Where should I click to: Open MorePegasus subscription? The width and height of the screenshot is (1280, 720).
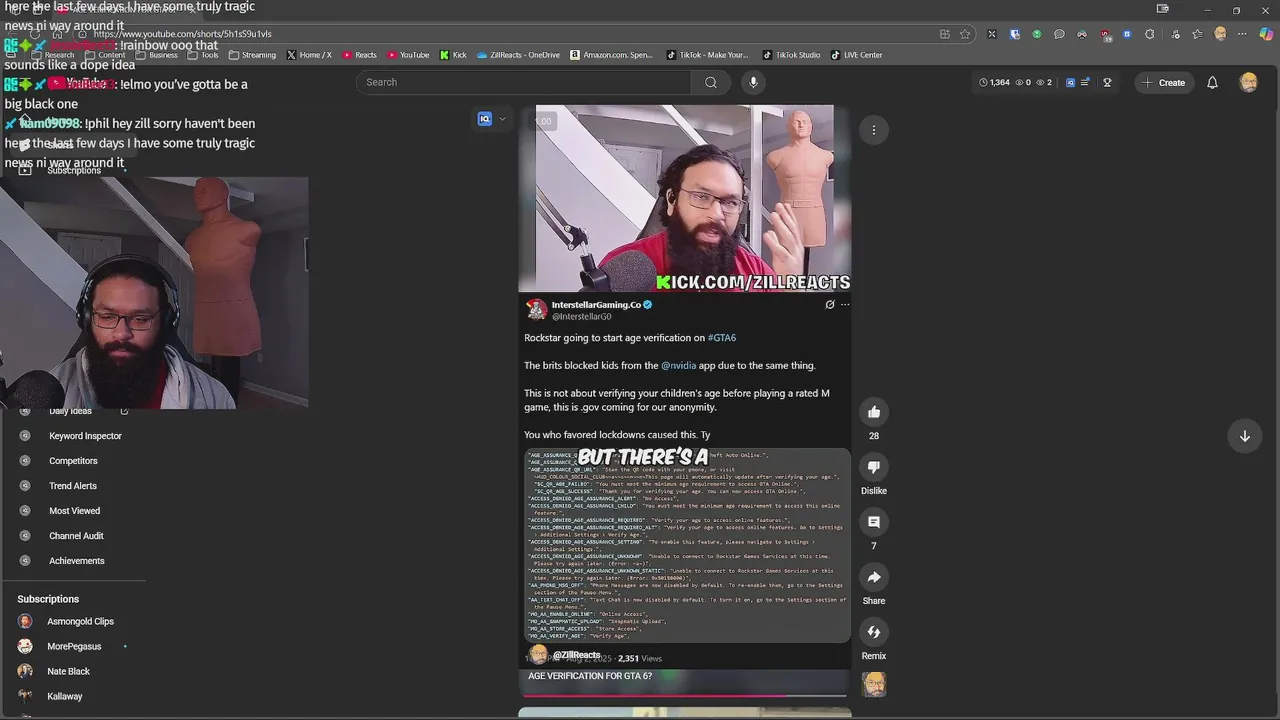(74, 646)
